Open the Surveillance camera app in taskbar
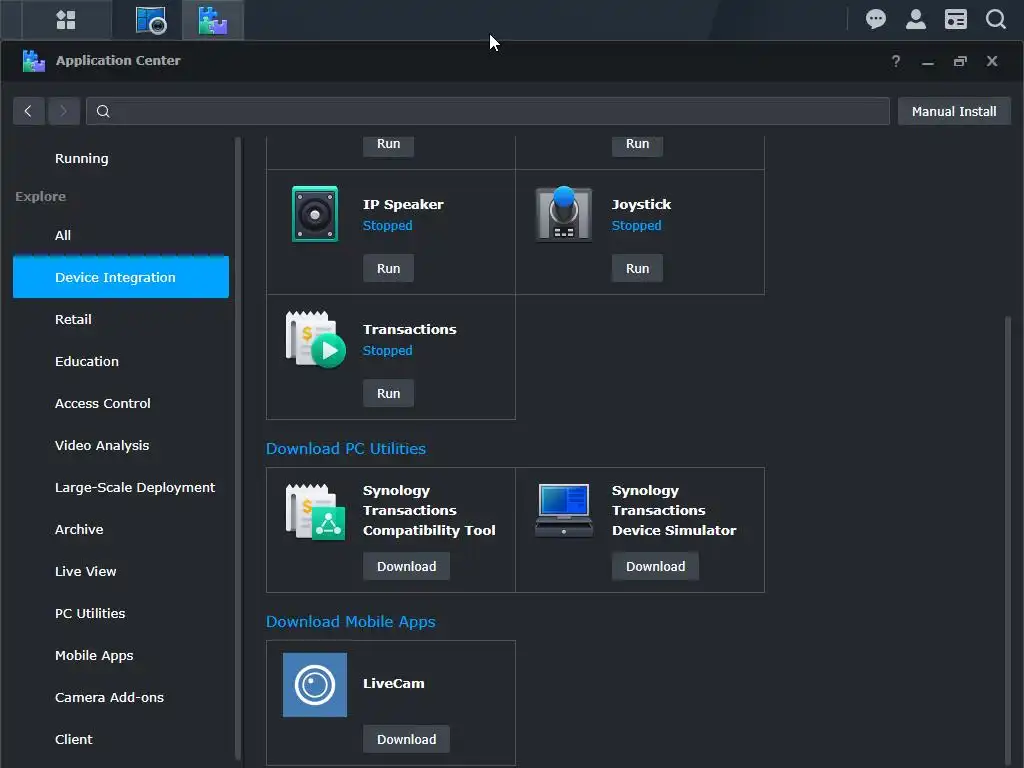Screen dimensions: 1024x768 [151, 20]
